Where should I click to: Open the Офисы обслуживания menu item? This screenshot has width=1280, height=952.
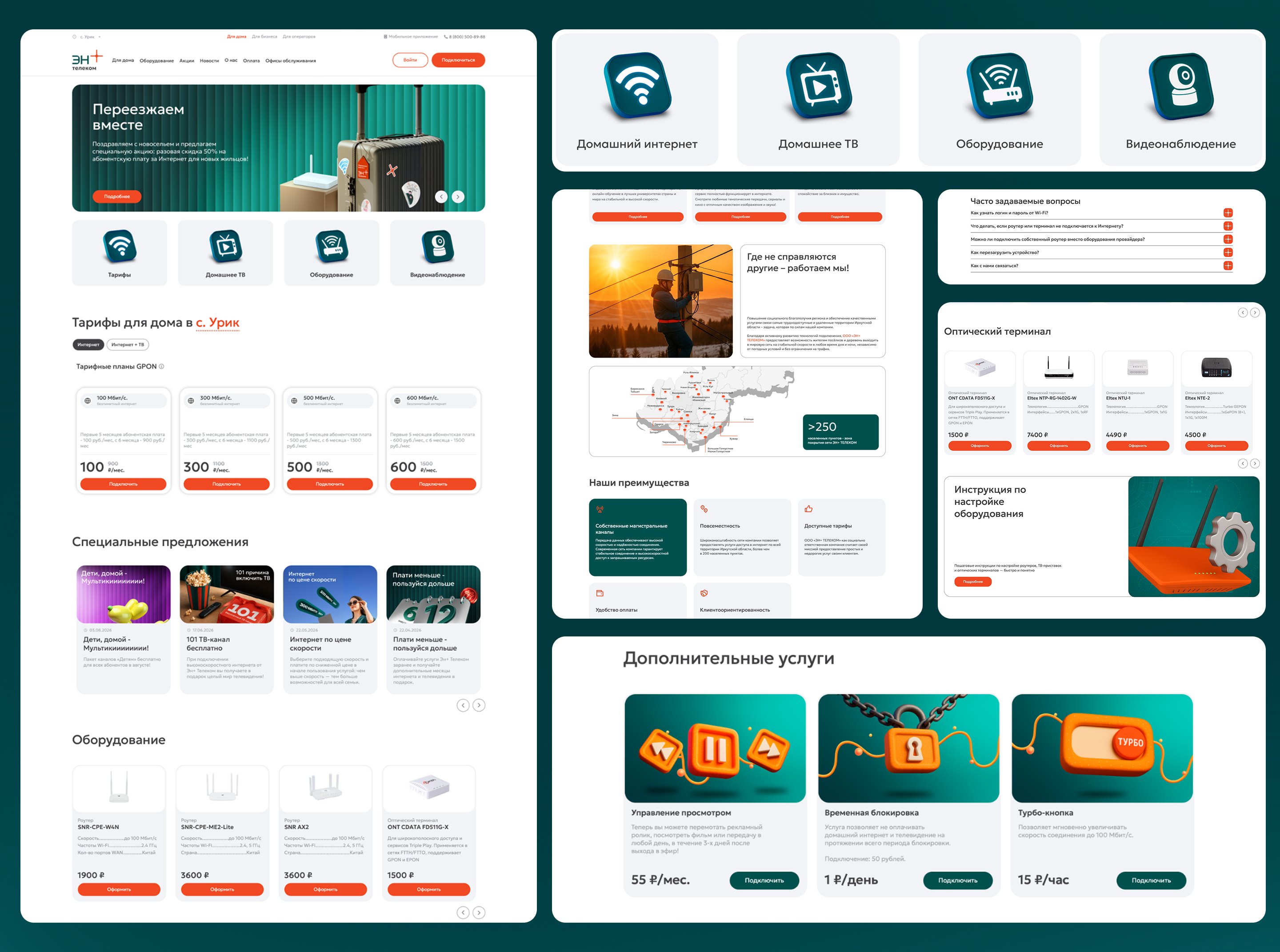[291, 60]
